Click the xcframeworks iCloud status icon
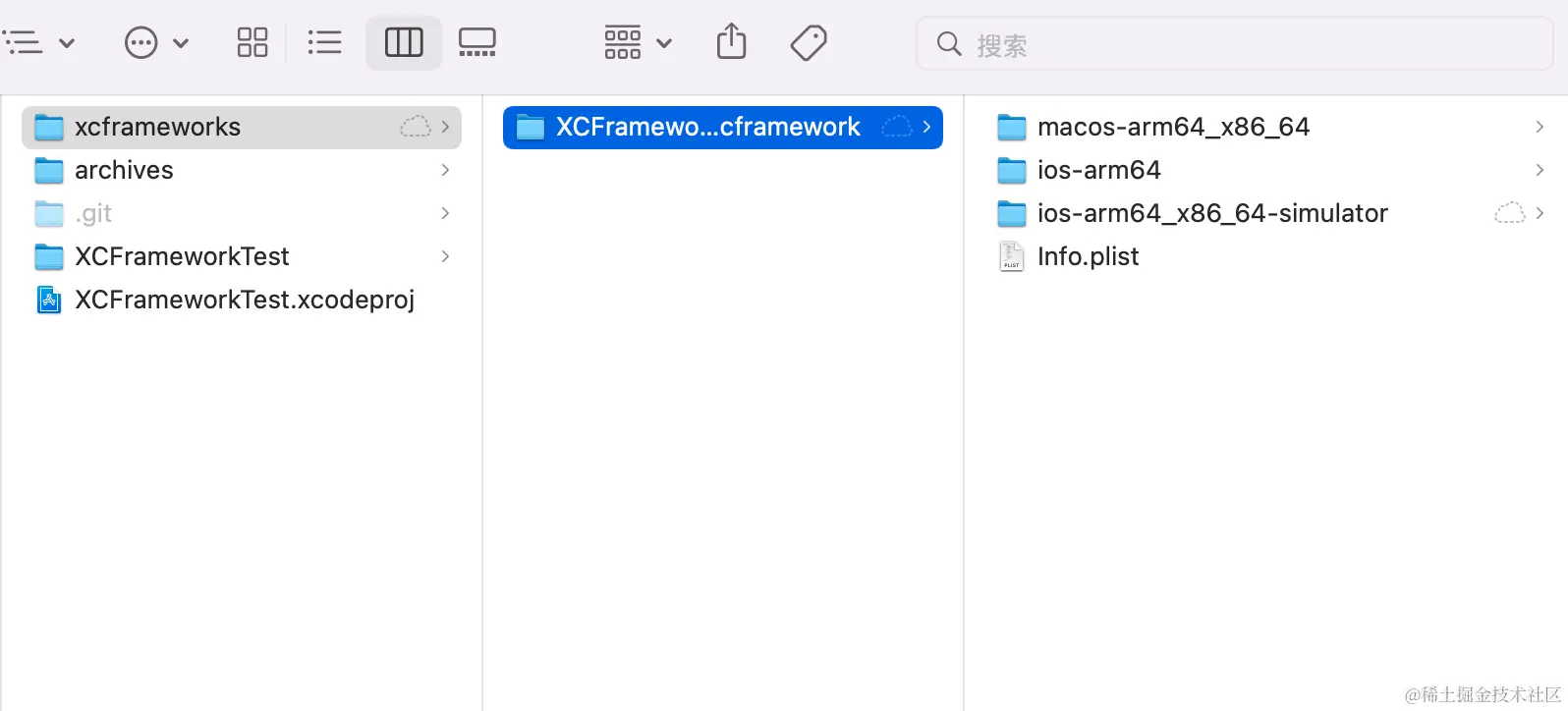 tap(416, 127)
